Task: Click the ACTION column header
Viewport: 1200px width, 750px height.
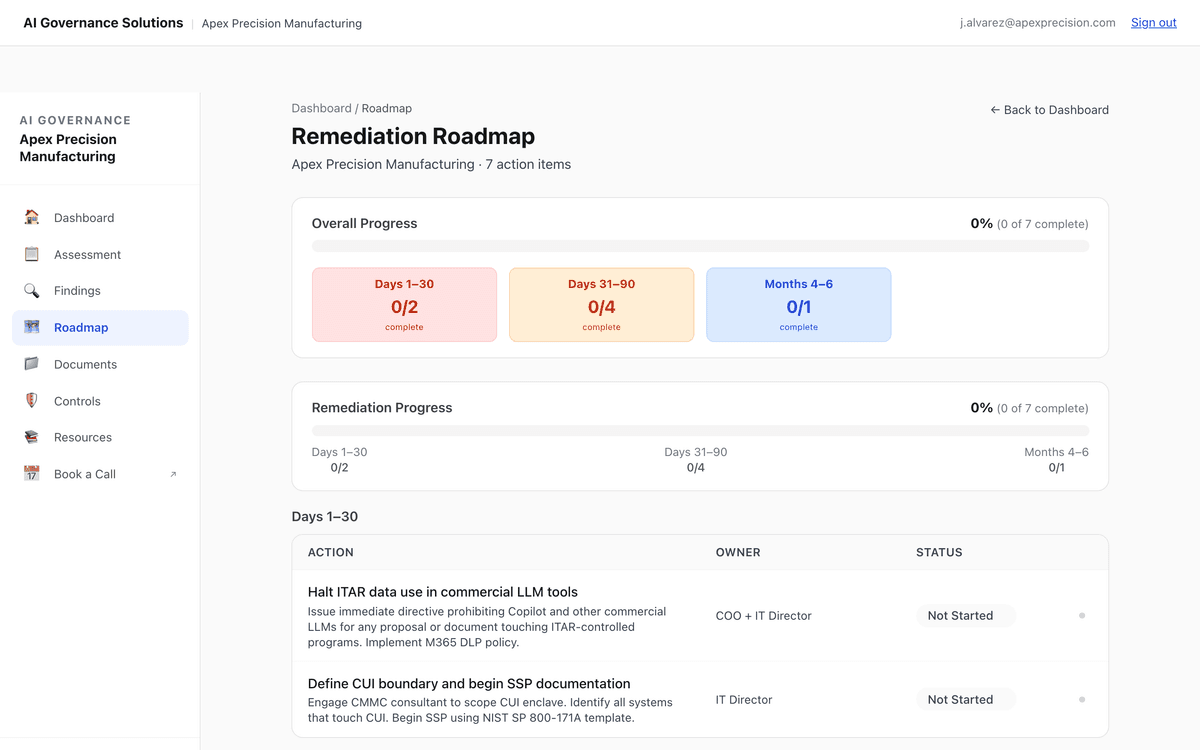Action: click(331, 552)
